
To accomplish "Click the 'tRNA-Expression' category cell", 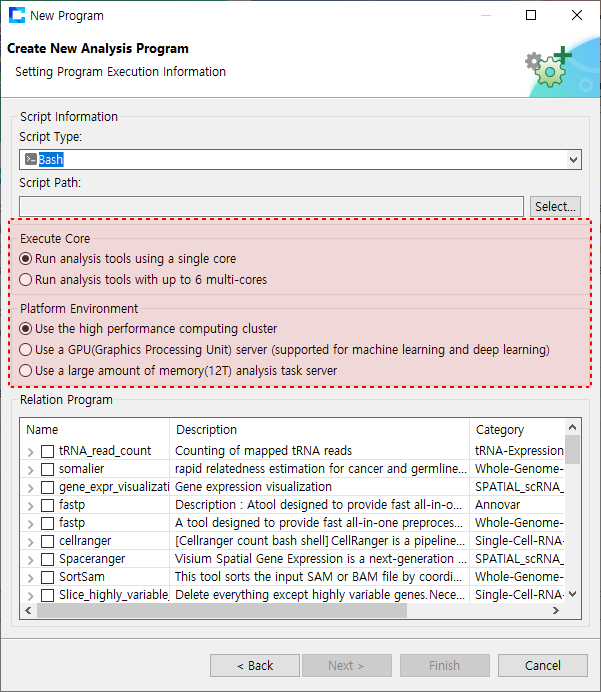I will coord(519,451).
